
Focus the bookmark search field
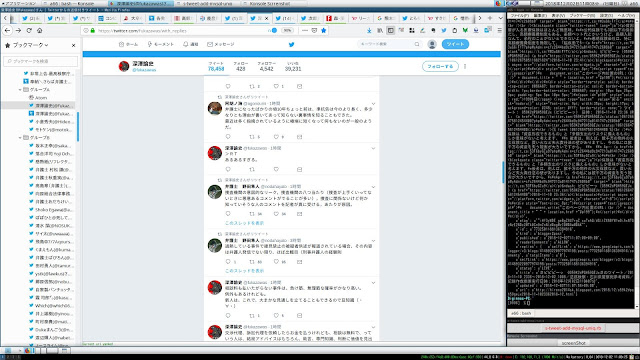click(40, 61)
